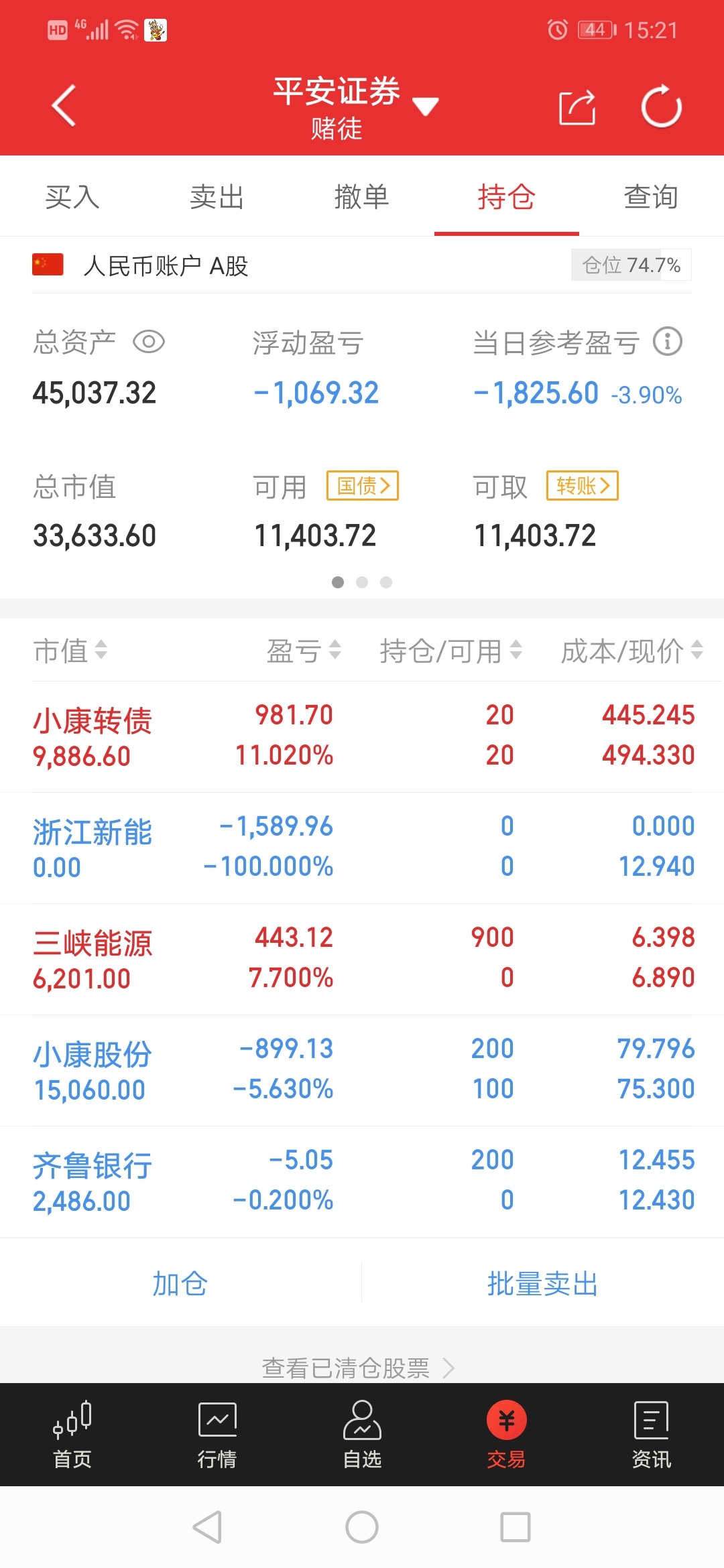The image size is (724, 1568).
Task: Open 行情 chart icon in bottom bar
Action: [x=217, y=1419]
